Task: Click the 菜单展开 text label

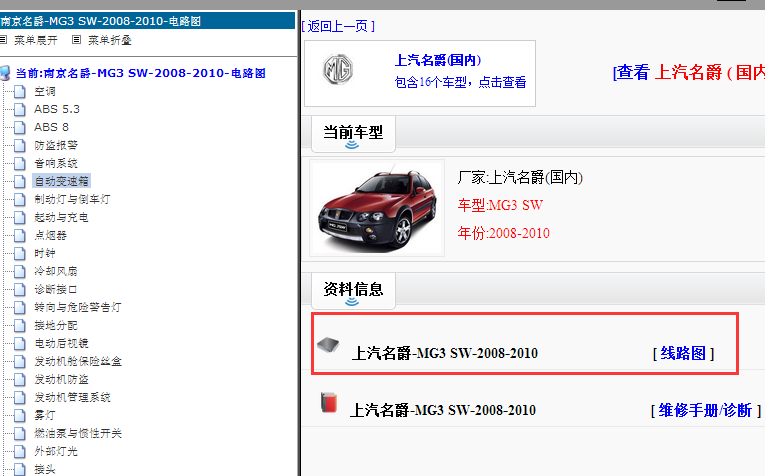Action: point(36,40)
